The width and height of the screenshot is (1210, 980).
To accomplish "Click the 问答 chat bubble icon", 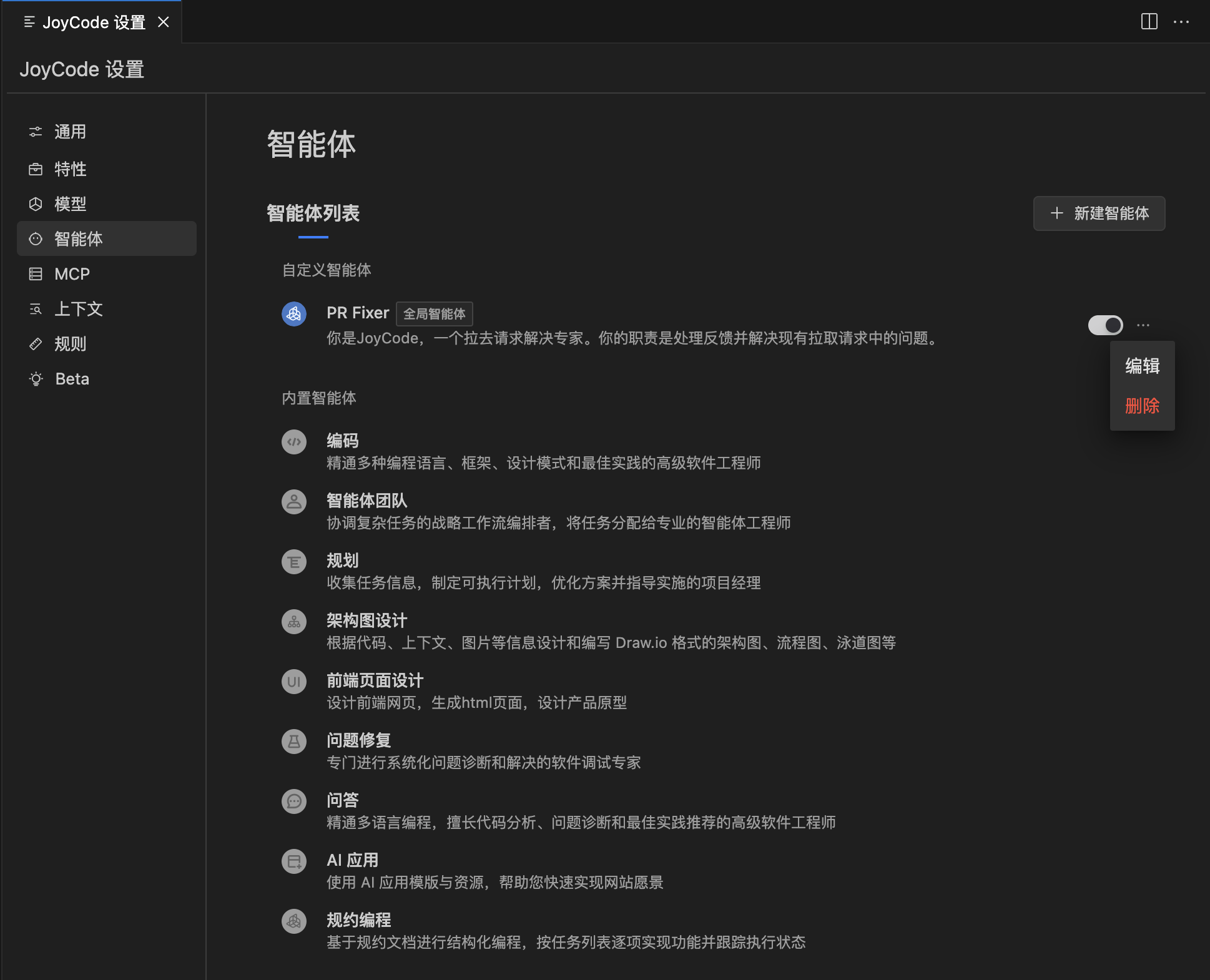I will 294,801.
